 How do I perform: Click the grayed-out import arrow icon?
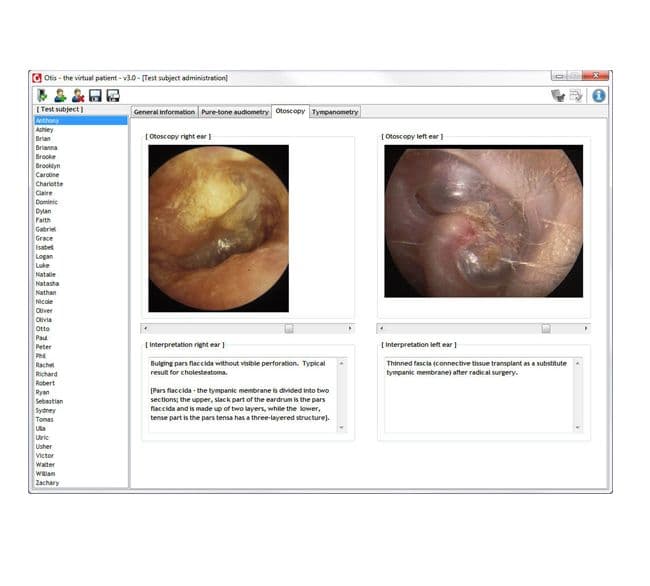point(558,95)
